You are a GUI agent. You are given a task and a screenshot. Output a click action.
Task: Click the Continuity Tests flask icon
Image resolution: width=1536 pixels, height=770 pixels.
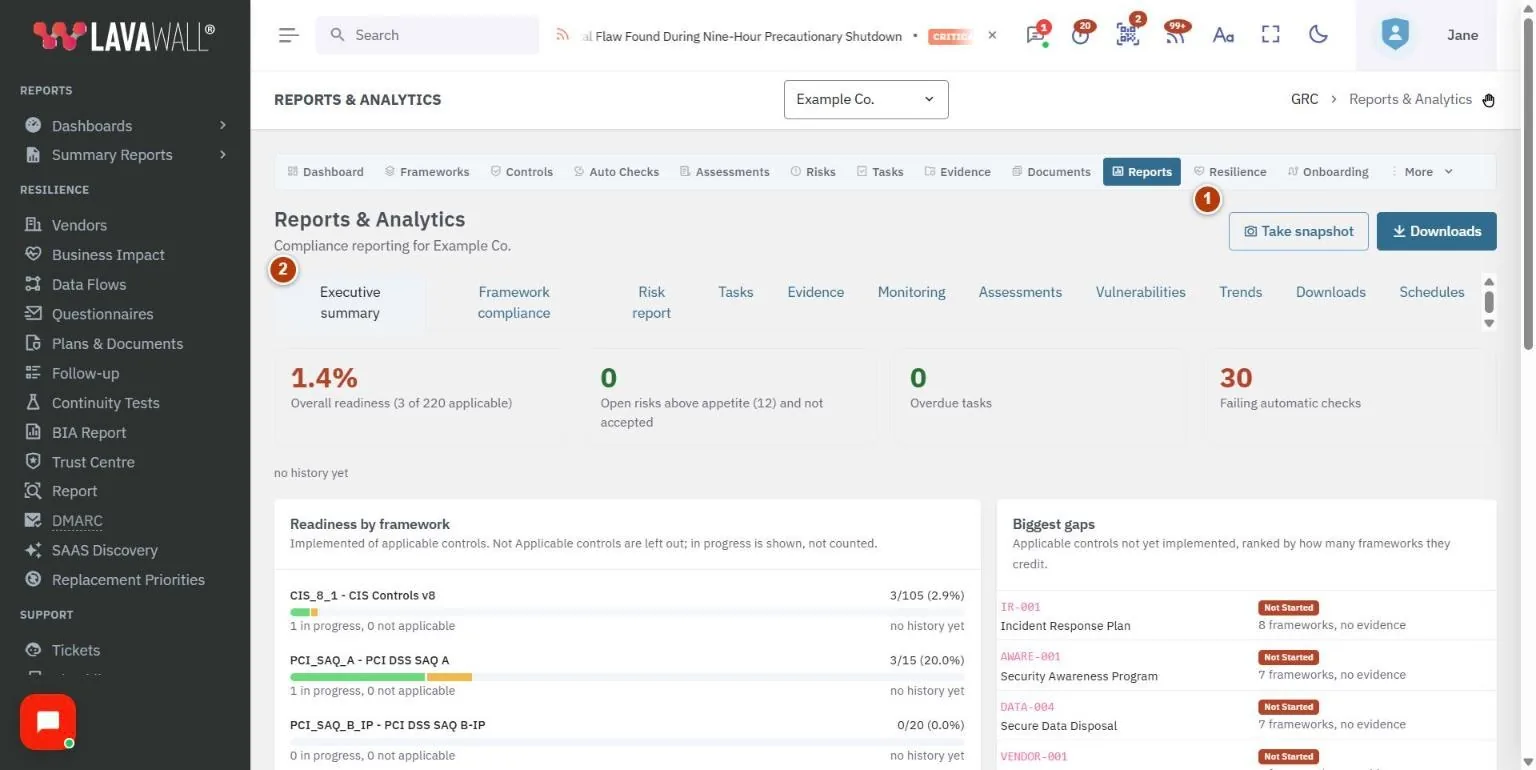point(33,403)
